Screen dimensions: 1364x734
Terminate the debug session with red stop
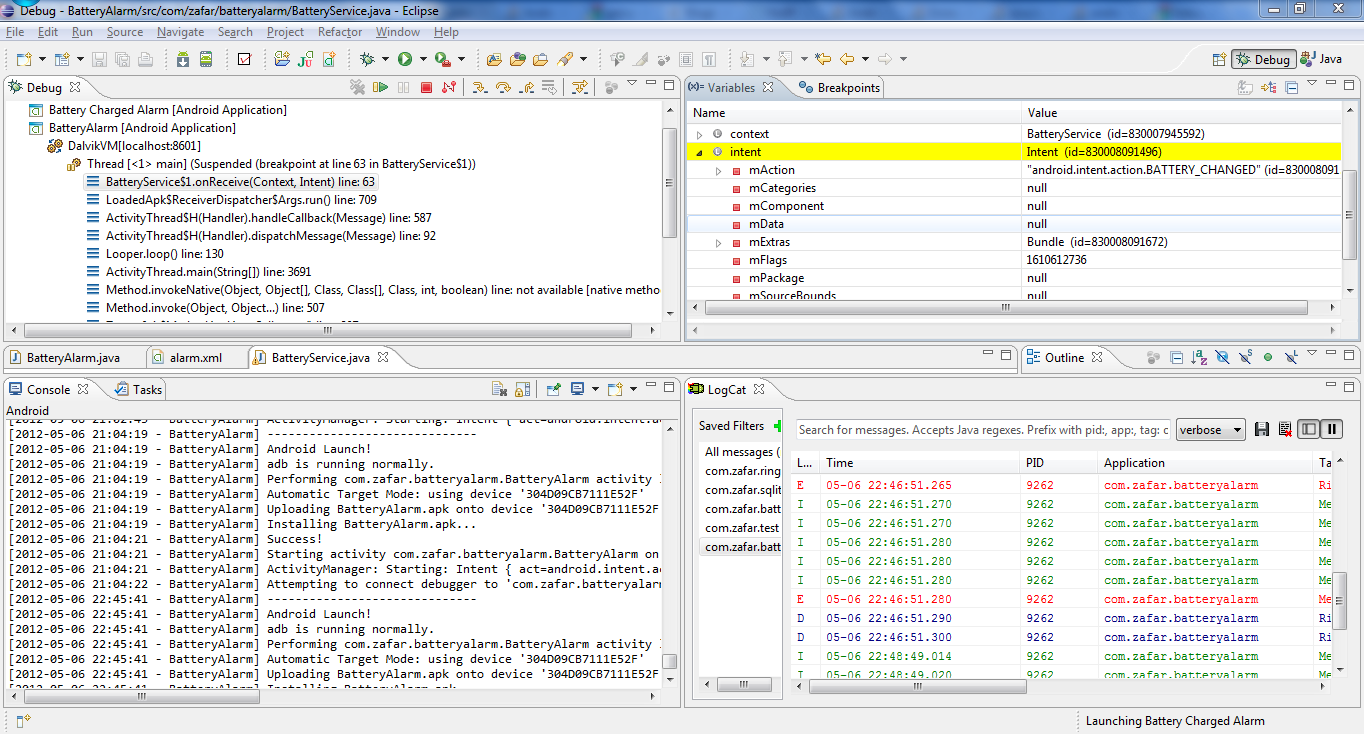point(426,88)
